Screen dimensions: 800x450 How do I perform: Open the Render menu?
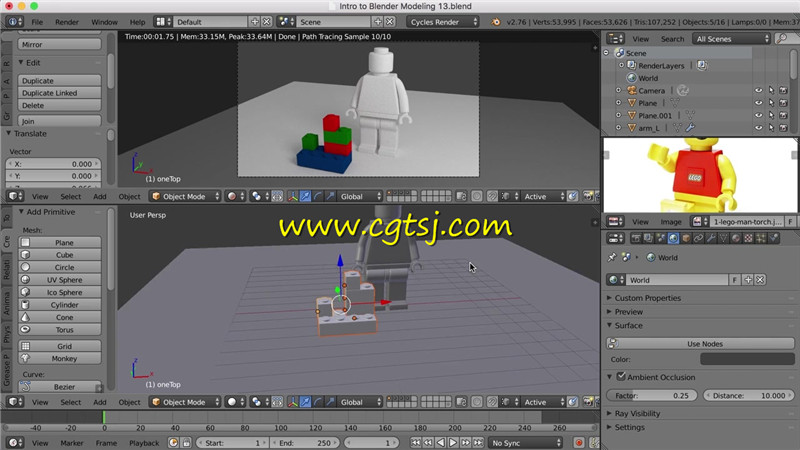click(x=67, y=22)
